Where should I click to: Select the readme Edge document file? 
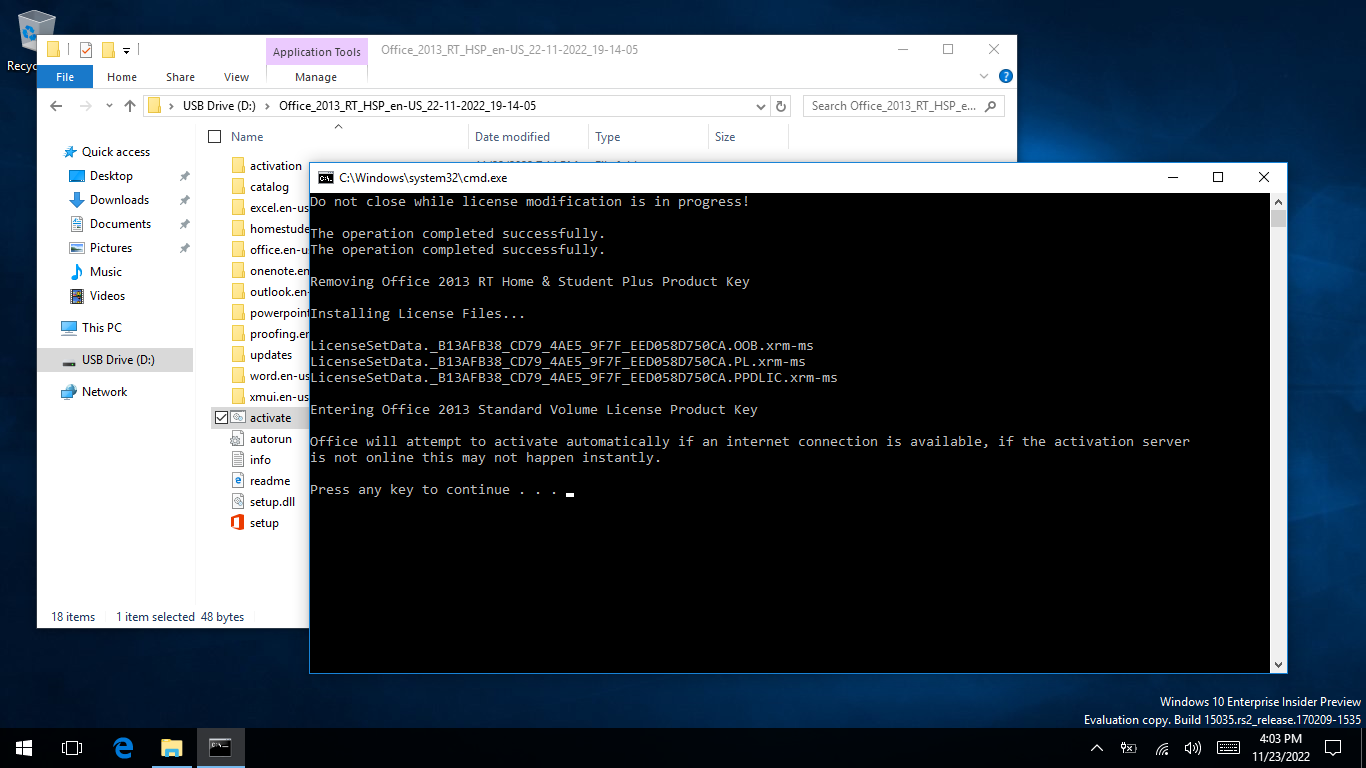270,480
